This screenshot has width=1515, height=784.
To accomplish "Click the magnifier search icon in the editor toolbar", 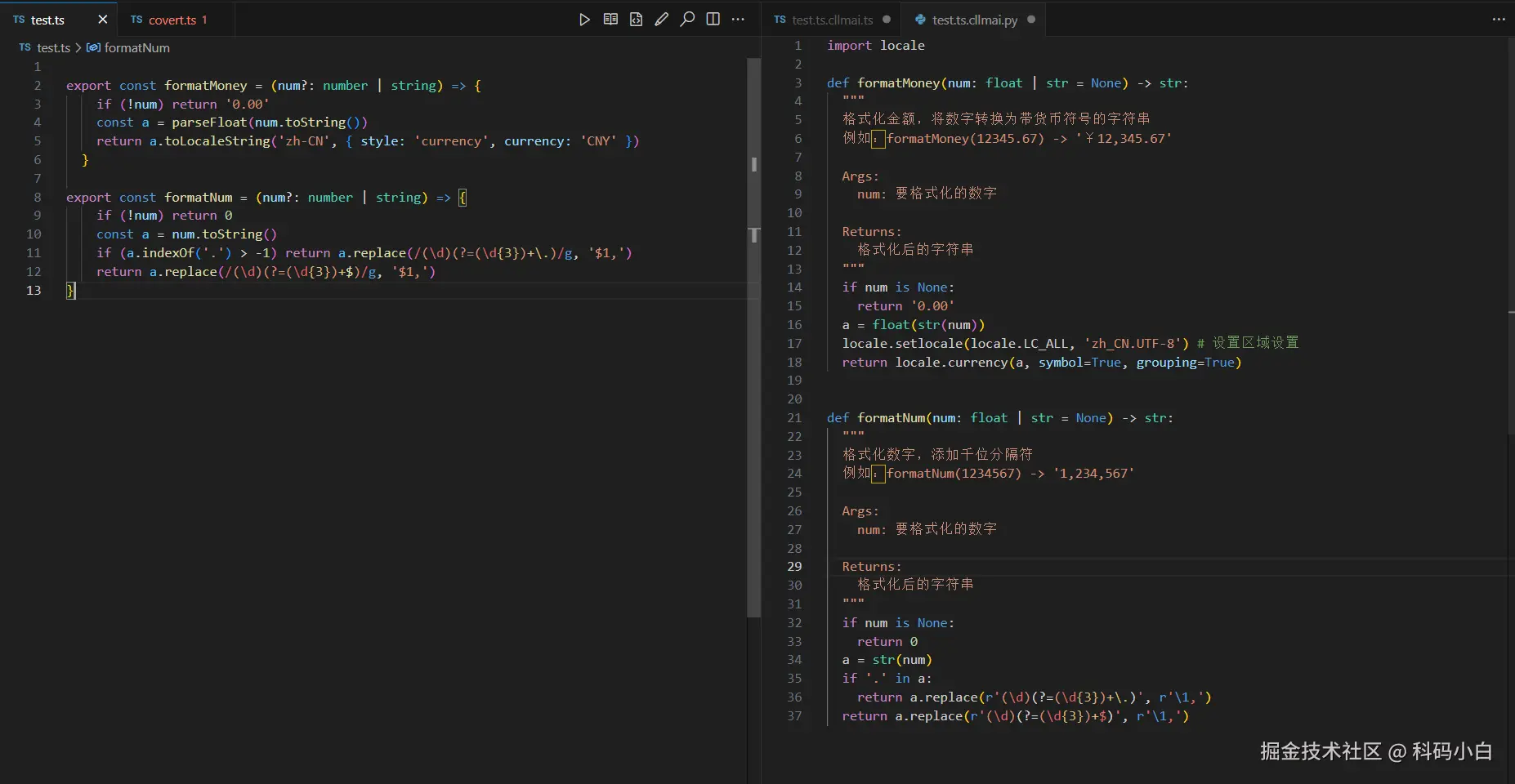I will click(687, 20).
